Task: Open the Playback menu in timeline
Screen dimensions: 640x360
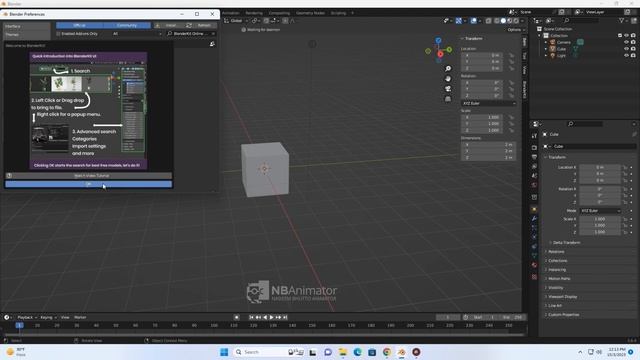Action: [27, 317]
